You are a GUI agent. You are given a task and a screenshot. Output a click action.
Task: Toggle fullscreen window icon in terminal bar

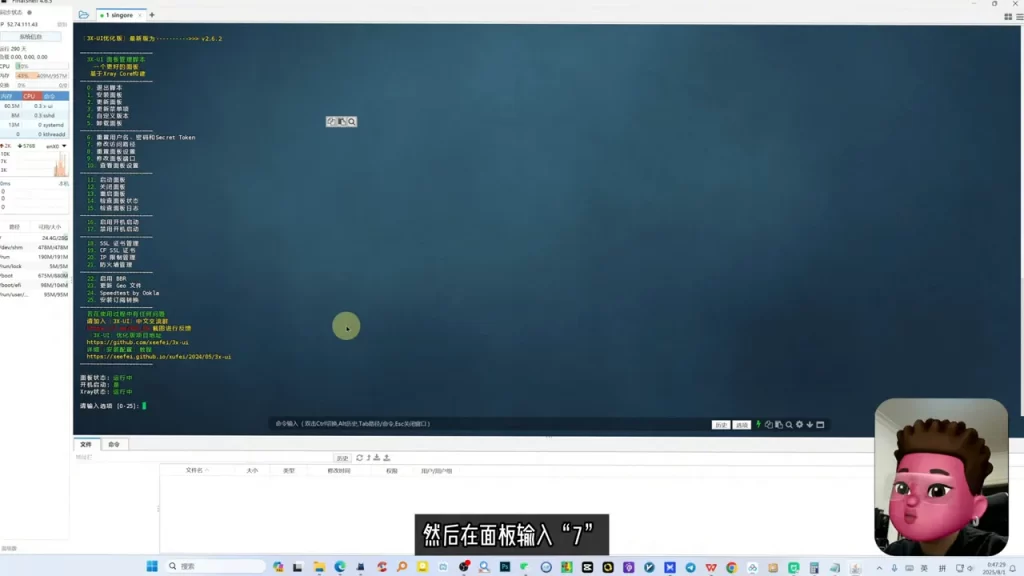point(820,424)
